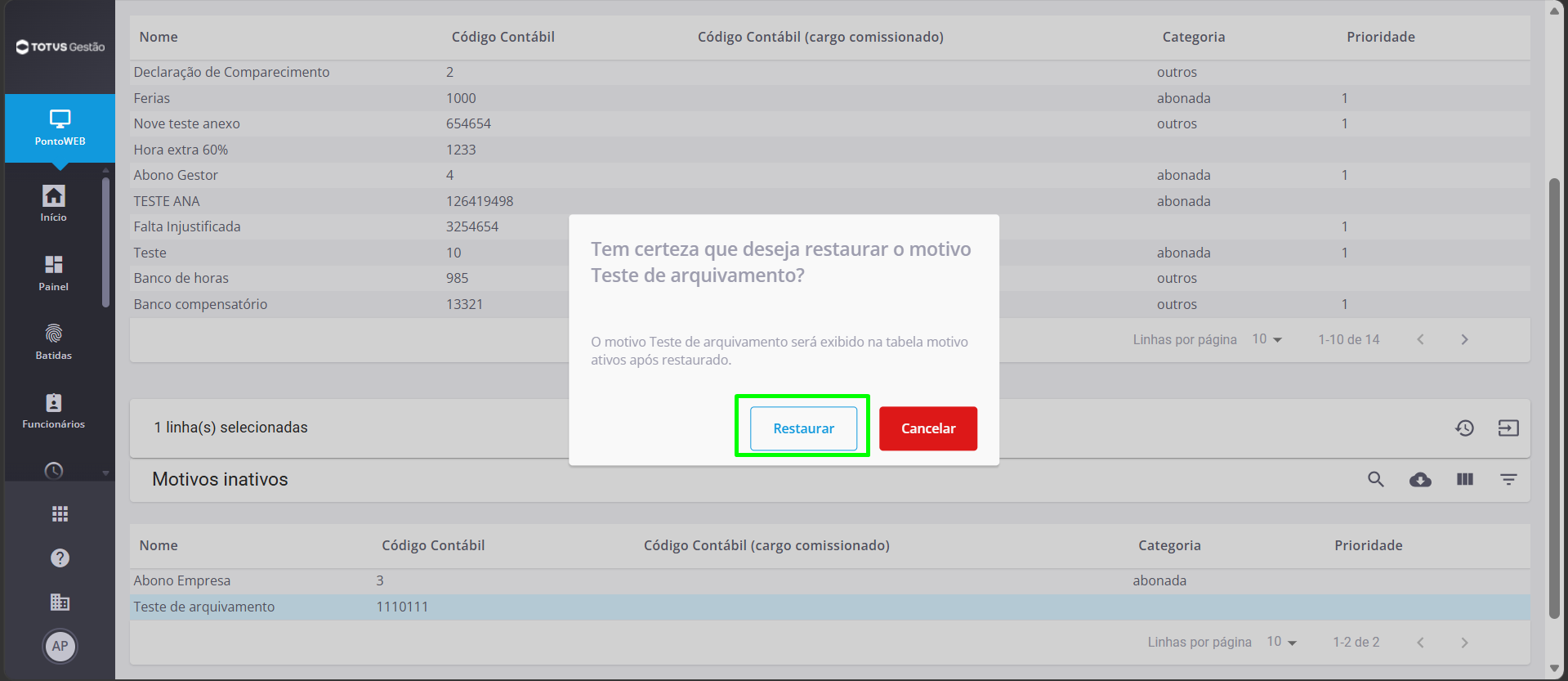This screenshot has height=681, width=1568.
Task: Open the apps grid icon
Action: tap(60, 513)
